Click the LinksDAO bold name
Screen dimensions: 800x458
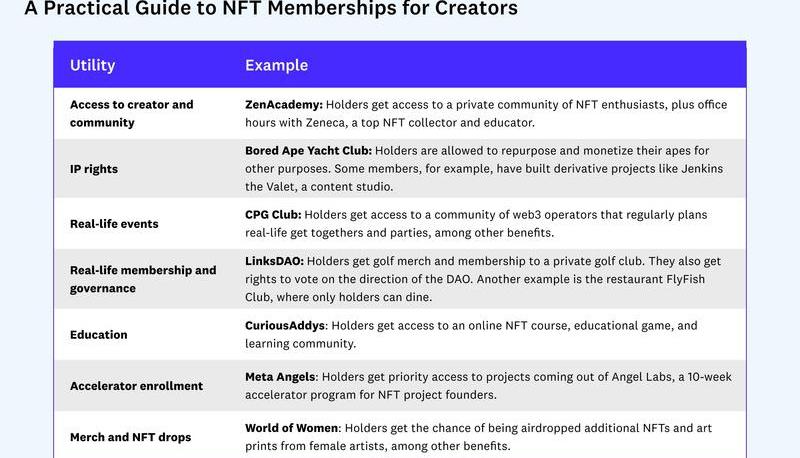275,261
